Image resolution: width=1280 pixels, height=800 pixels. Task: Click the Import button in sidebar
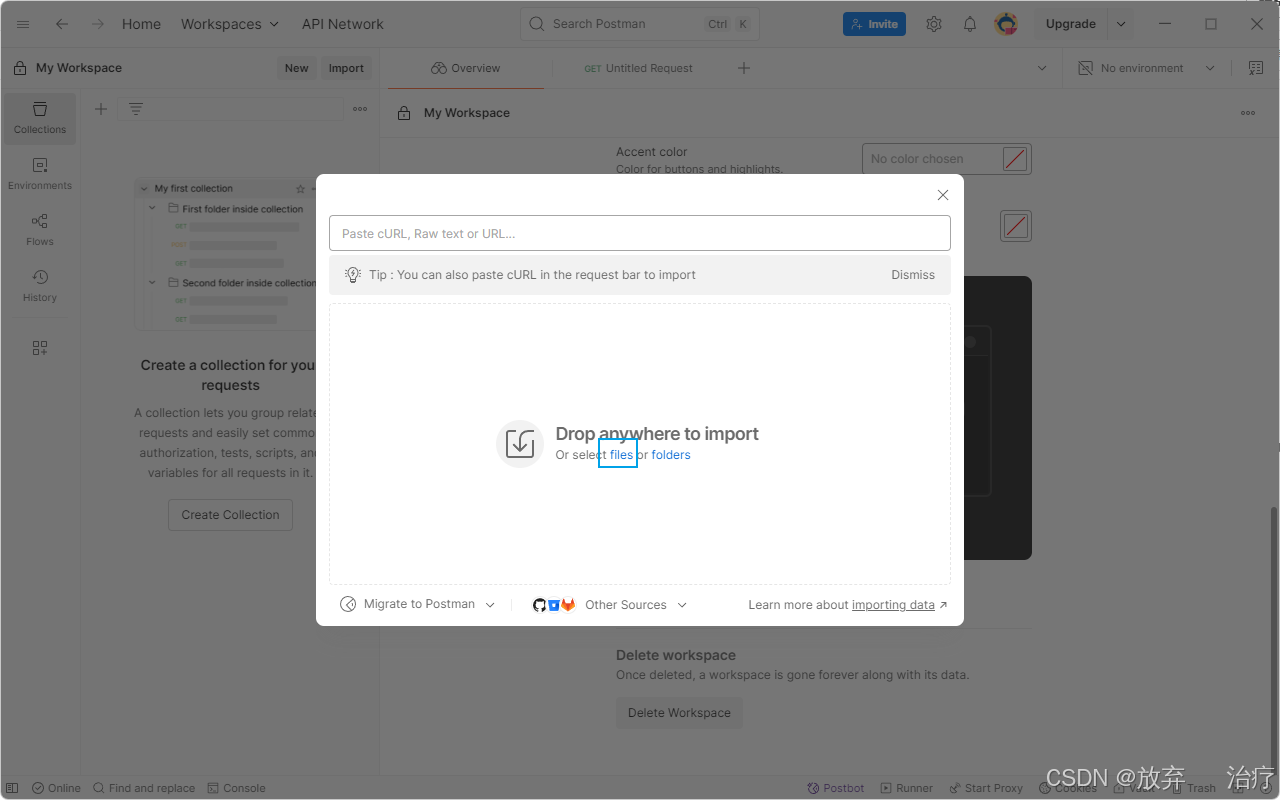pyautogui.click(x=346, y=68)
